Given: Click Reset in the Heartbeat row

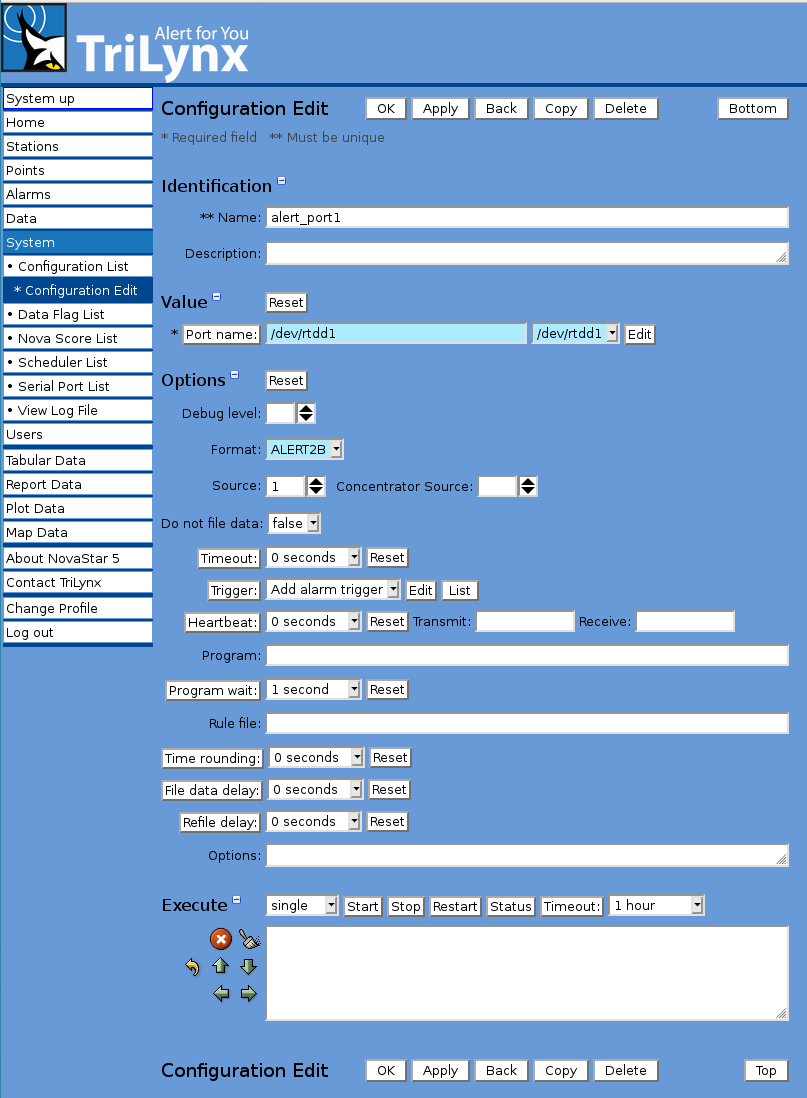Looking at the screenshot, I should click(x=387, y=621).
